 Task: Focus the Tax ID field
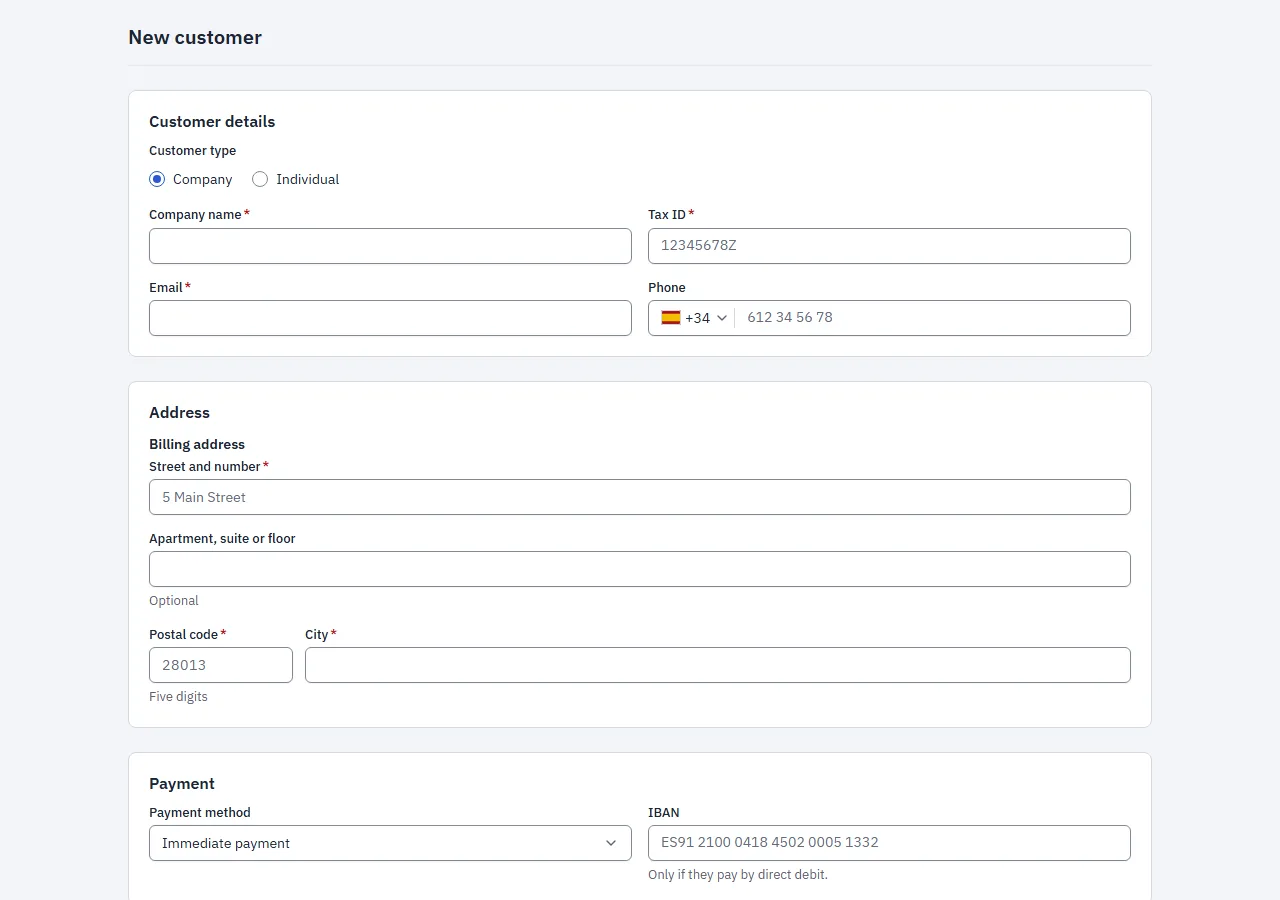(889, 246)
